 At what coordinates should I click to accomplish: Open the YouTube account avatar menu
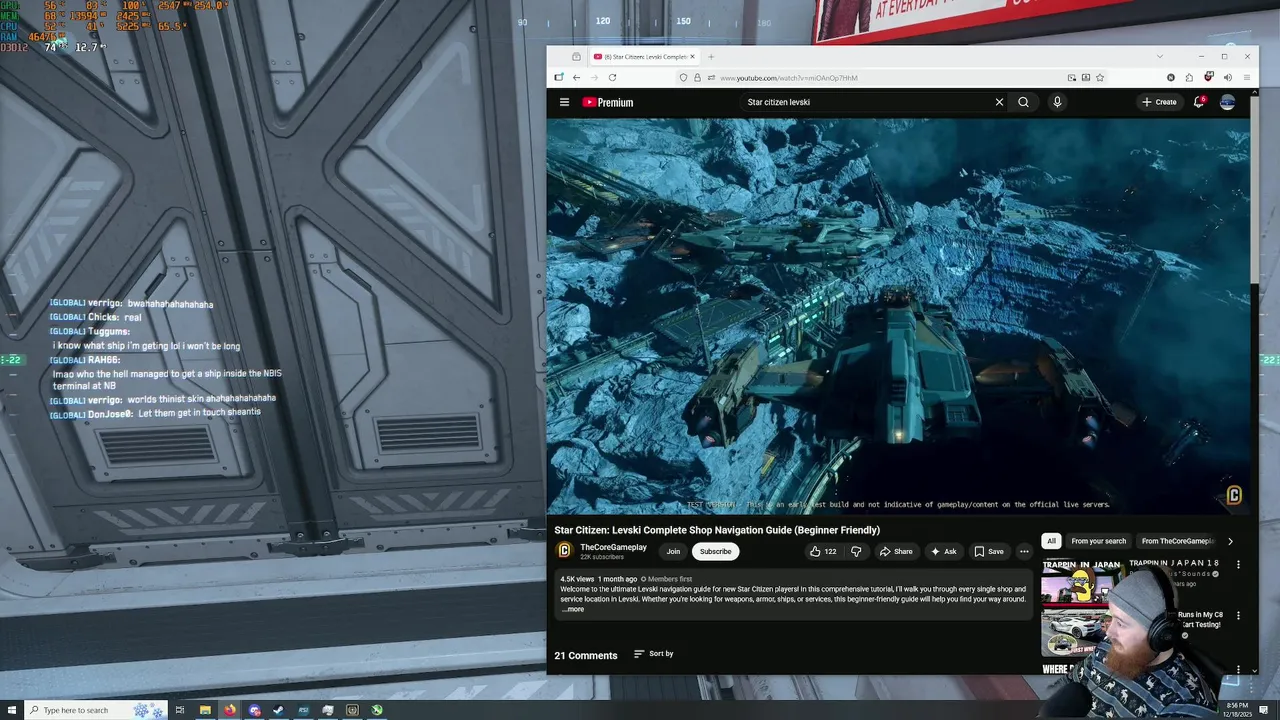coord(1227,102)
